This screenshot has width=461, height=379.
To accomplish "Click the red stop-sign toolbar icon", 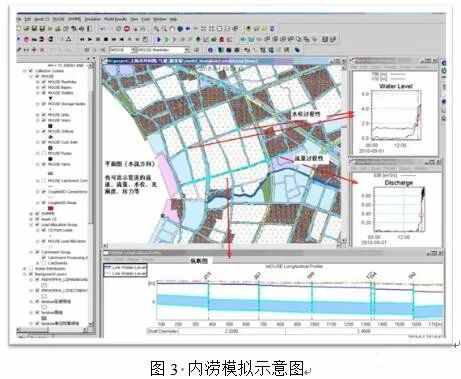I will tap(127, 29).
